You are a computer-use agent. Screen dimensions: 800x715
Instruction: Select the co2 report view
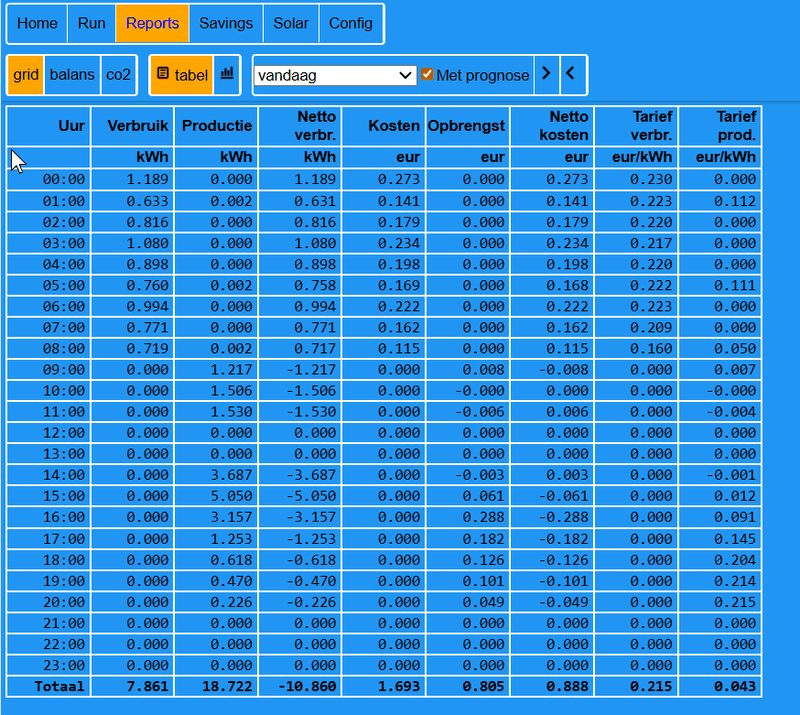pyautogui.click(x=119, y=75)
